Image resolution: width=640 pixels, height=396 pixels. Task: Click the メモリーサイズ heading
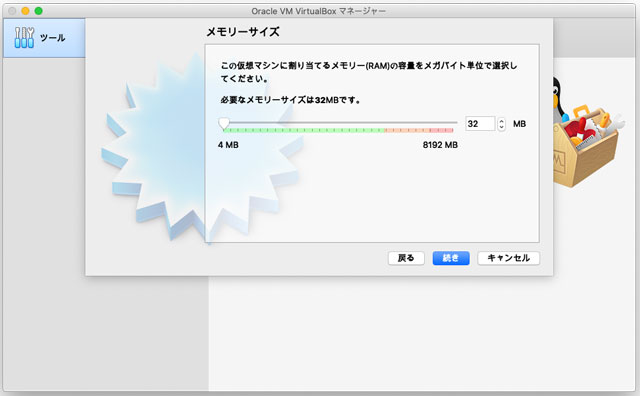[243, 32]
